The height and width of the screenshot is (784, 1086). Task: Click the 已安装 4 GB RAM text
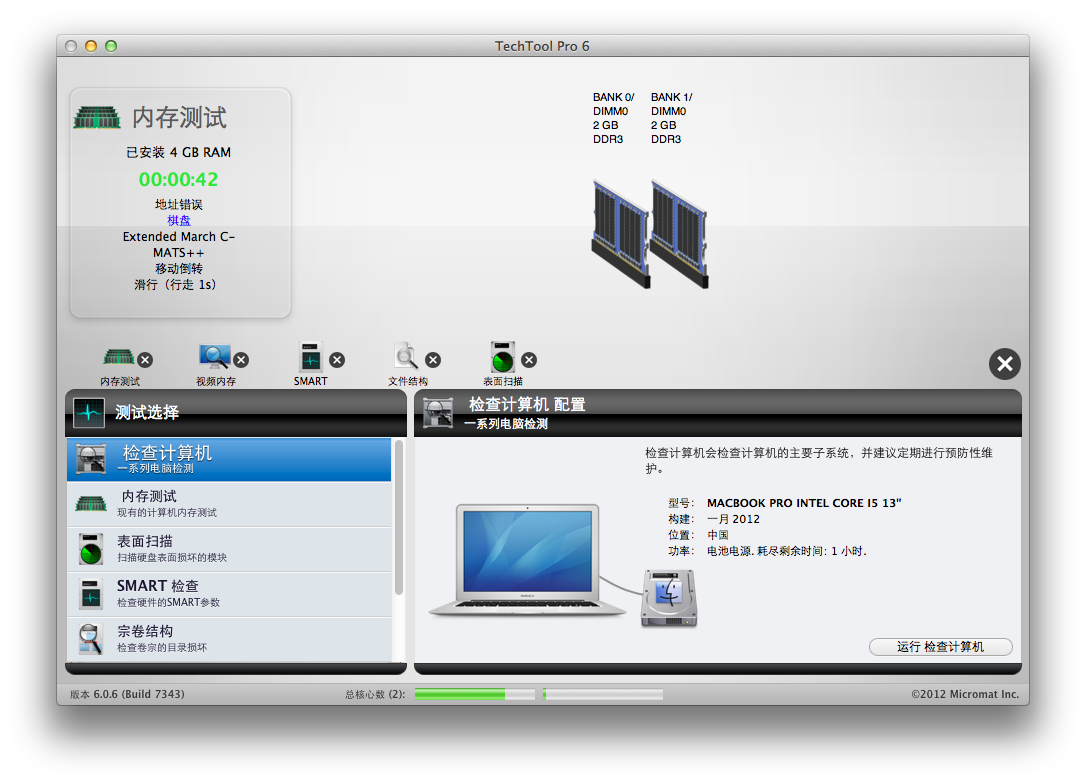(179, 152)
